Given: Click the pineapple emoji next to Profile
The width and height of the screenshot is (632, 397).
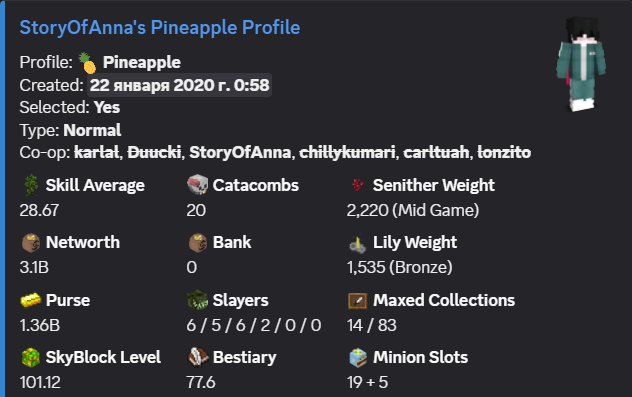Looking at the screenshot, I should coord(87,63).
